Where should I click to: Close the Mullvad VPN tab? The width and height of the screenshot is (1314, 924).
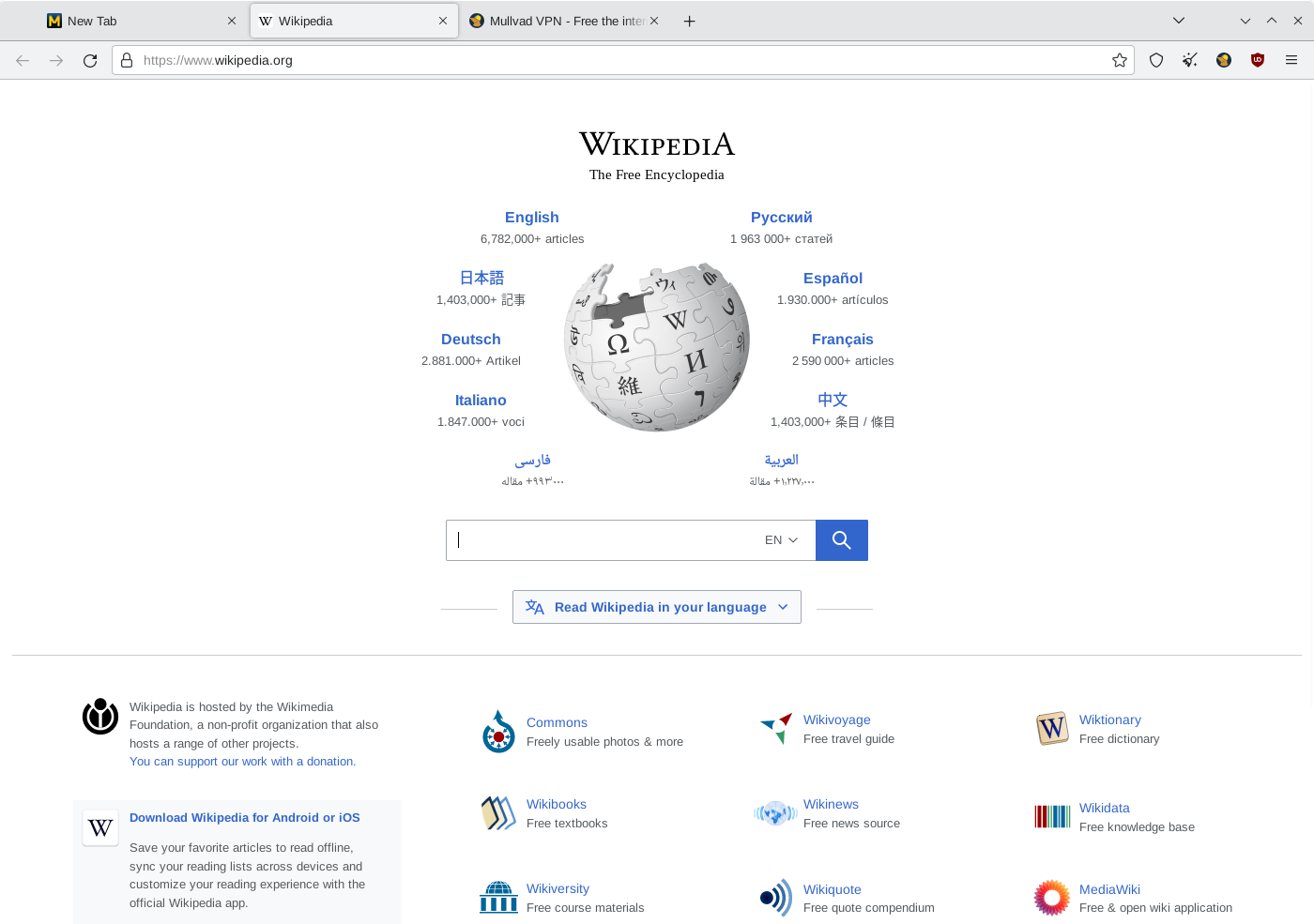click(x=654, y=21)
